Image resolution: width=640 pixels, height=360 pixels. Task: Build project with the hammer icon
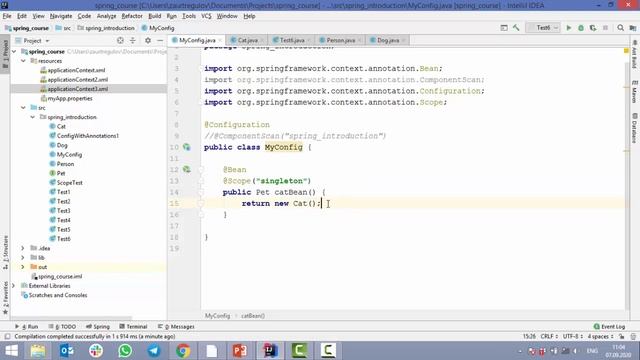pyautogui.click(x=516, y=28)
